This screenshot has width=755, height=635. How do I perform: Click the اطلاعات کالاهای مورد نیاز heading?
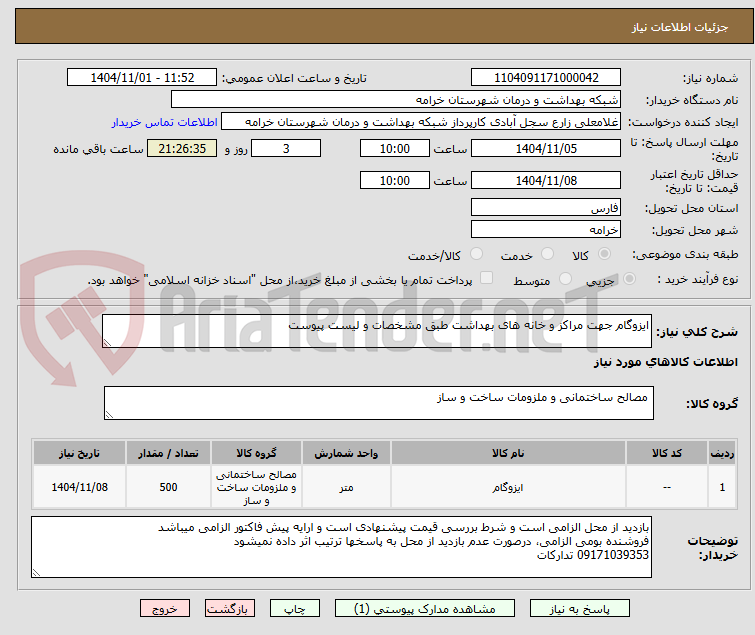[x=665, y=362]
